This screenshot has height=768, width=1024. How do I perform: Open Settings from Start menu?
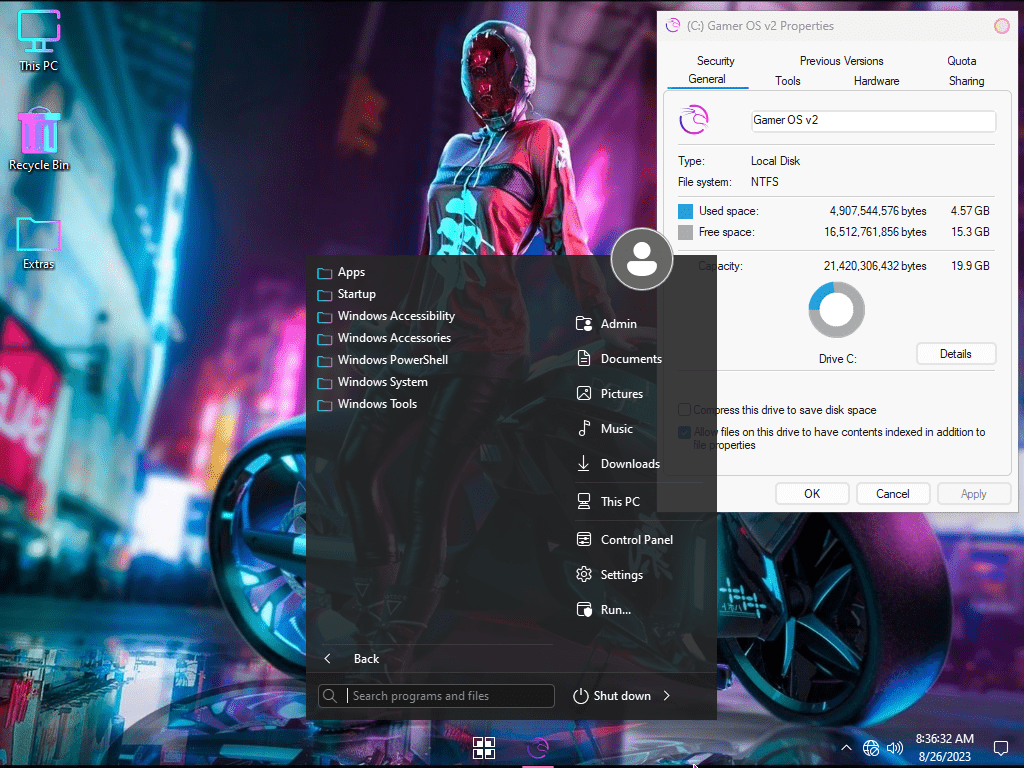(x=609, y=575)
